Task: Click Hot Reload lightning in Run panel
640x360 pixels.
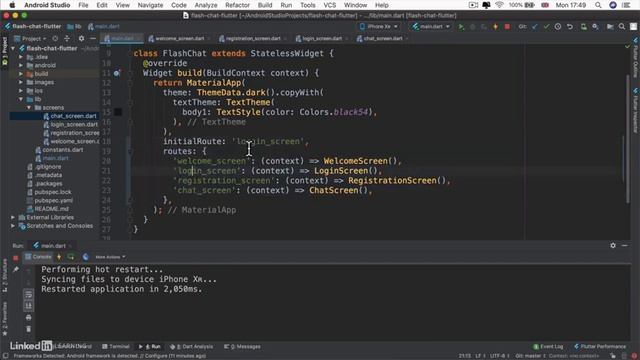Action: 59,257
